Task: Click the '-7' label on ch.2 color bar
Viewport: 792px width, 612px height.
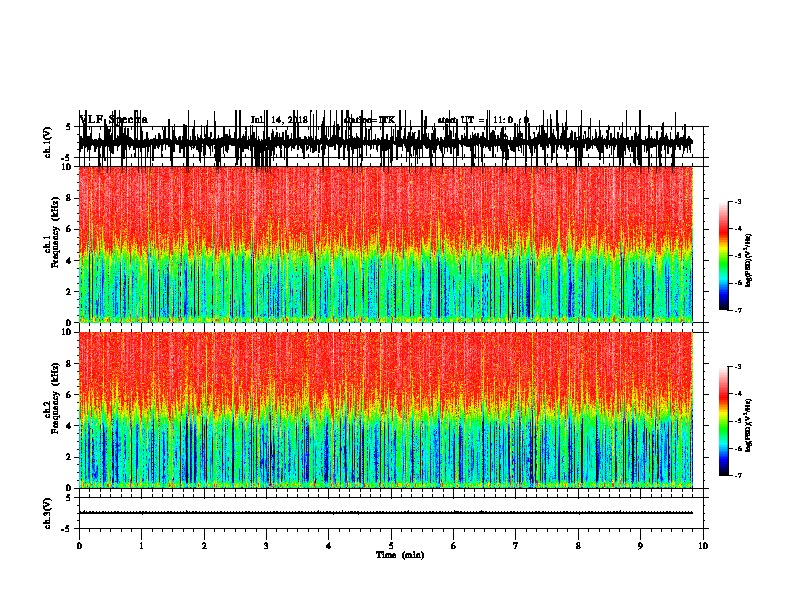Action: (x=737, y=476)
